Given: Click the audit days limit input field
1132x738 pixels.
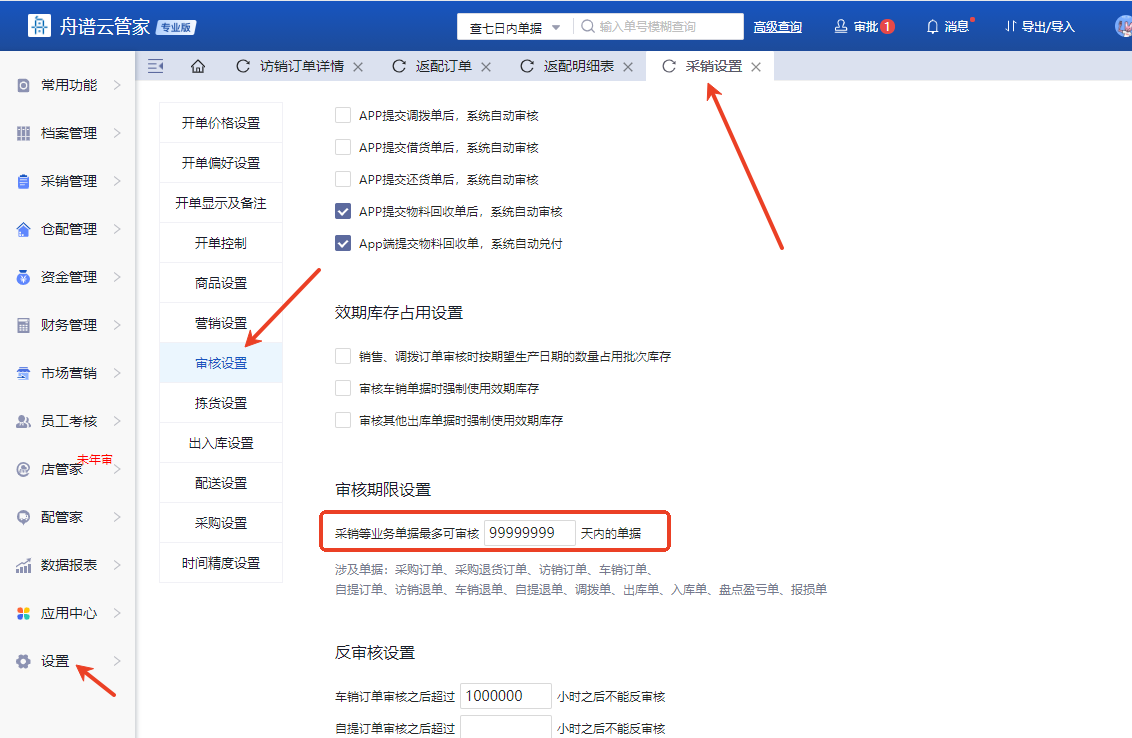Looking at the screenshot, I should [529, 534].
